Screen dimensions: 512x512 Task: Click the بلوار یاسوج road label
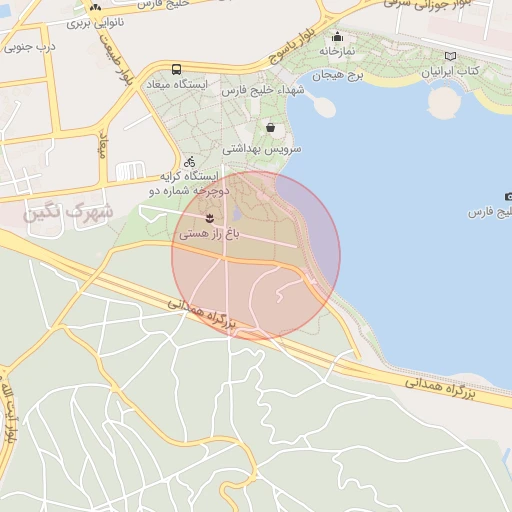(x=292, y=46)
